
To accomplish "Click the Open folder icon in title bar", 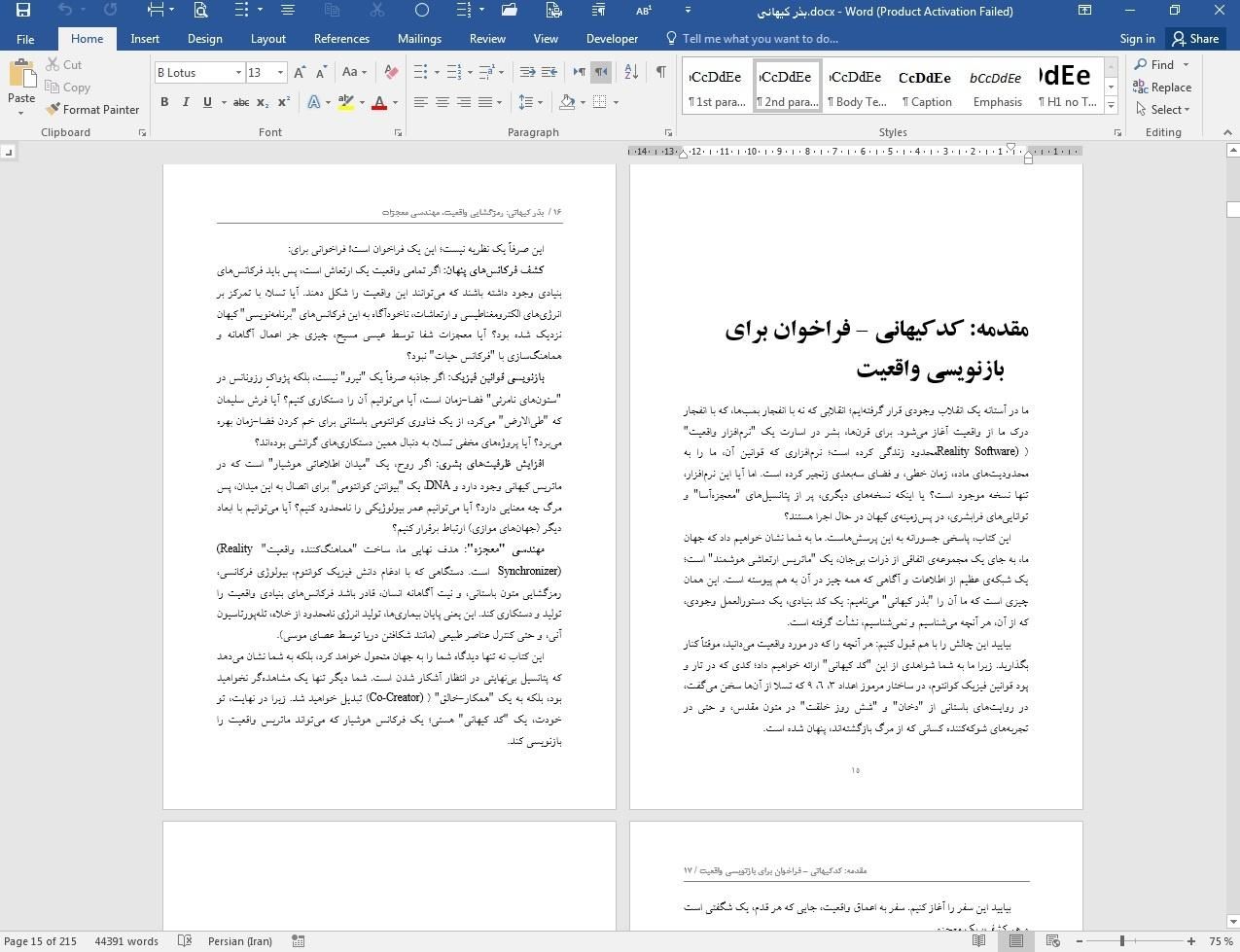I will [510, 11].
